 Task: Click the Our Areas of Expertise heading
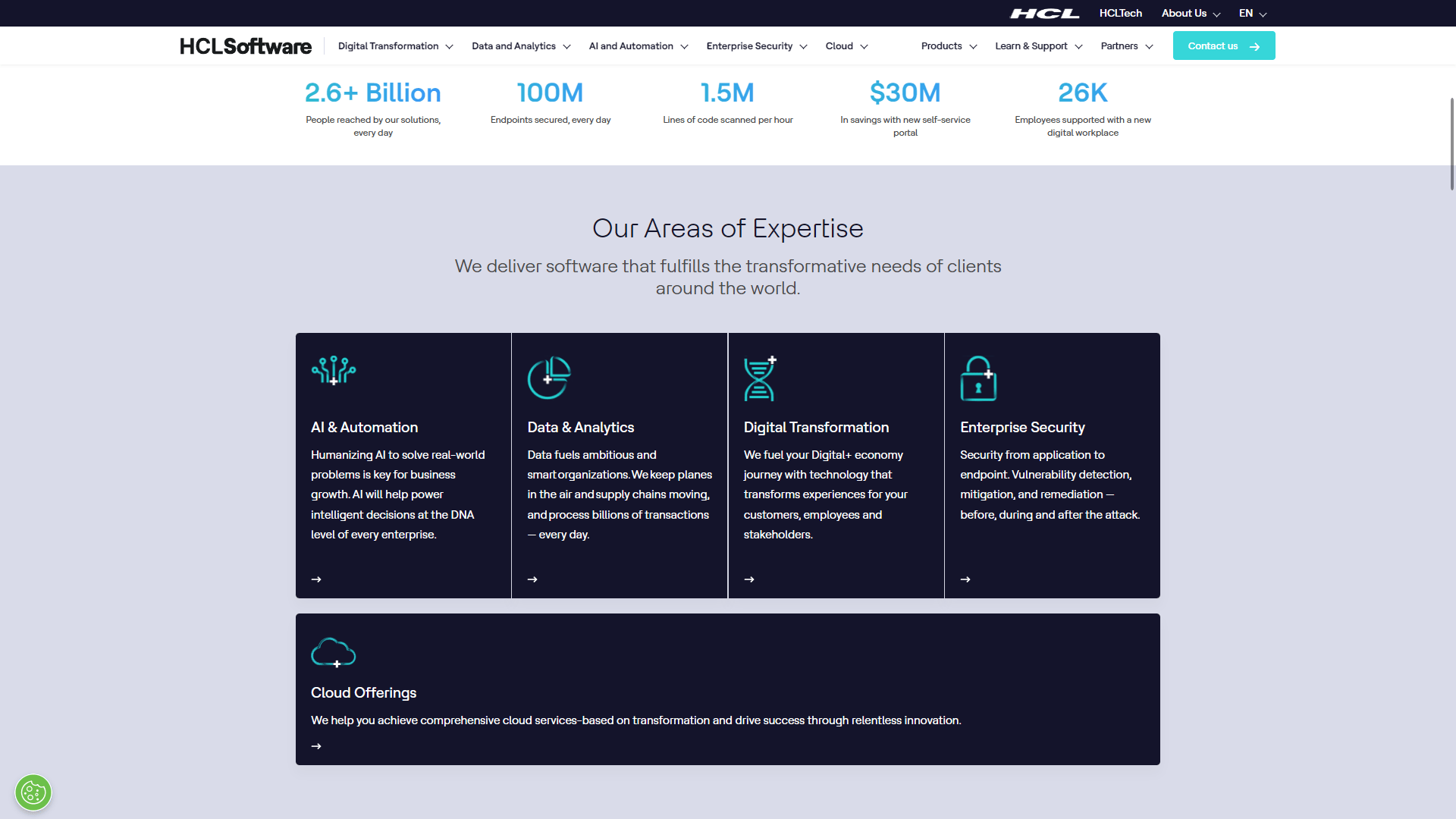tap(728, 228)
